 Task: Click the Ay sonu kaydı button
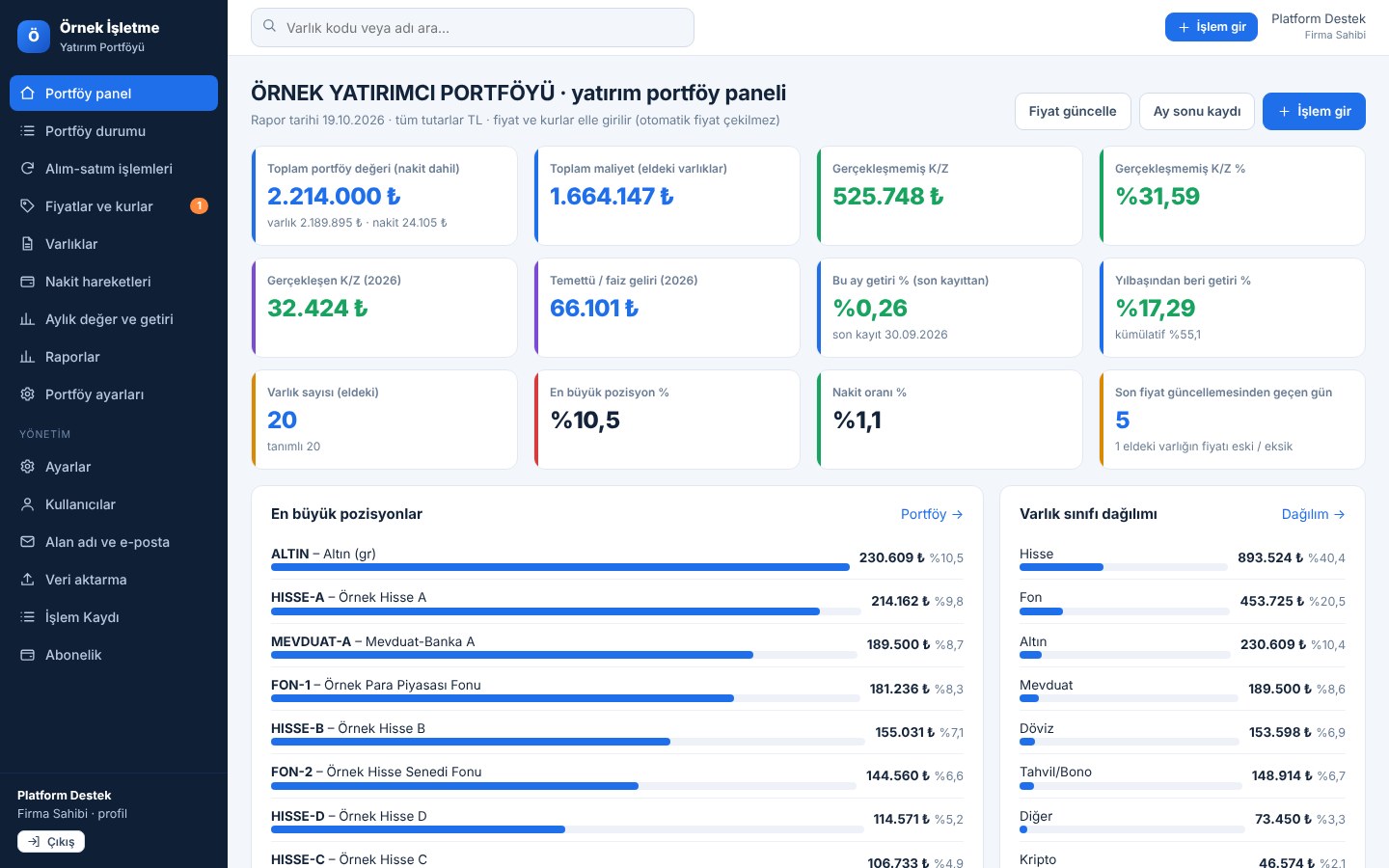click(x=1197, y=111)
